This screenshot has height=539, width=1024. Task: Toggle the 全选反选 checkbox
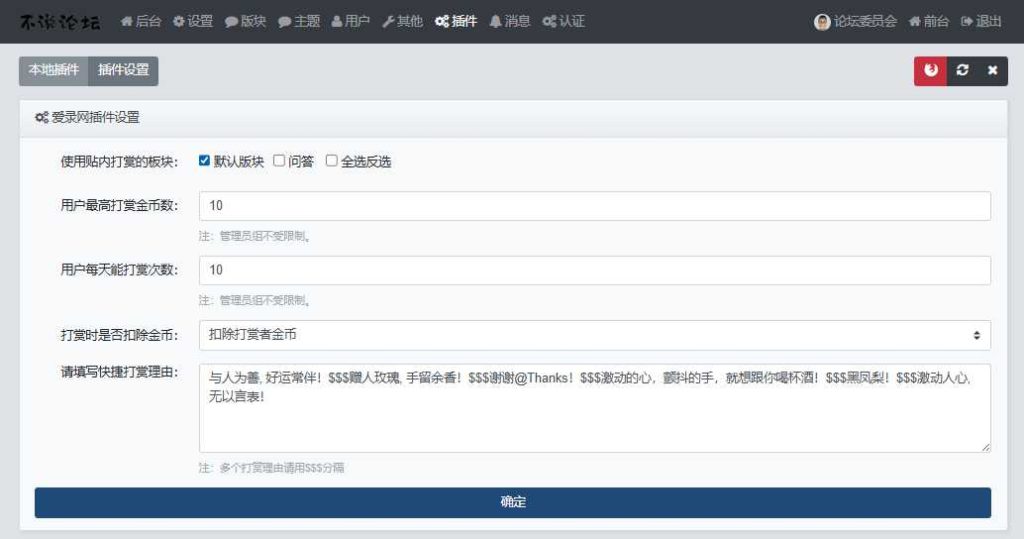(x=332, y=161)
